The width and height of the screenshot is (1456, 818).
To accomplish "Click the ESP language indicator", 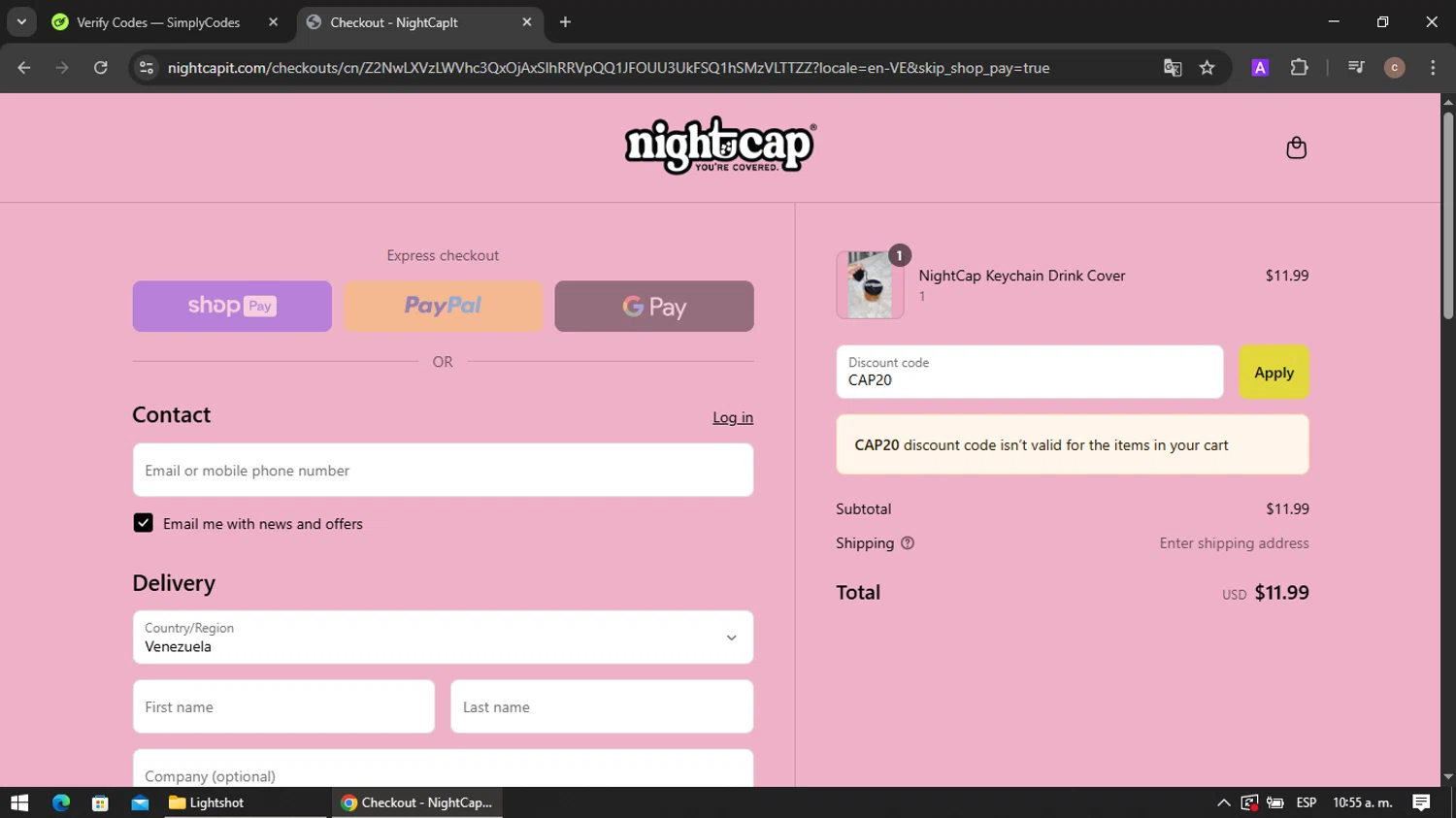I will point(1307,802).
